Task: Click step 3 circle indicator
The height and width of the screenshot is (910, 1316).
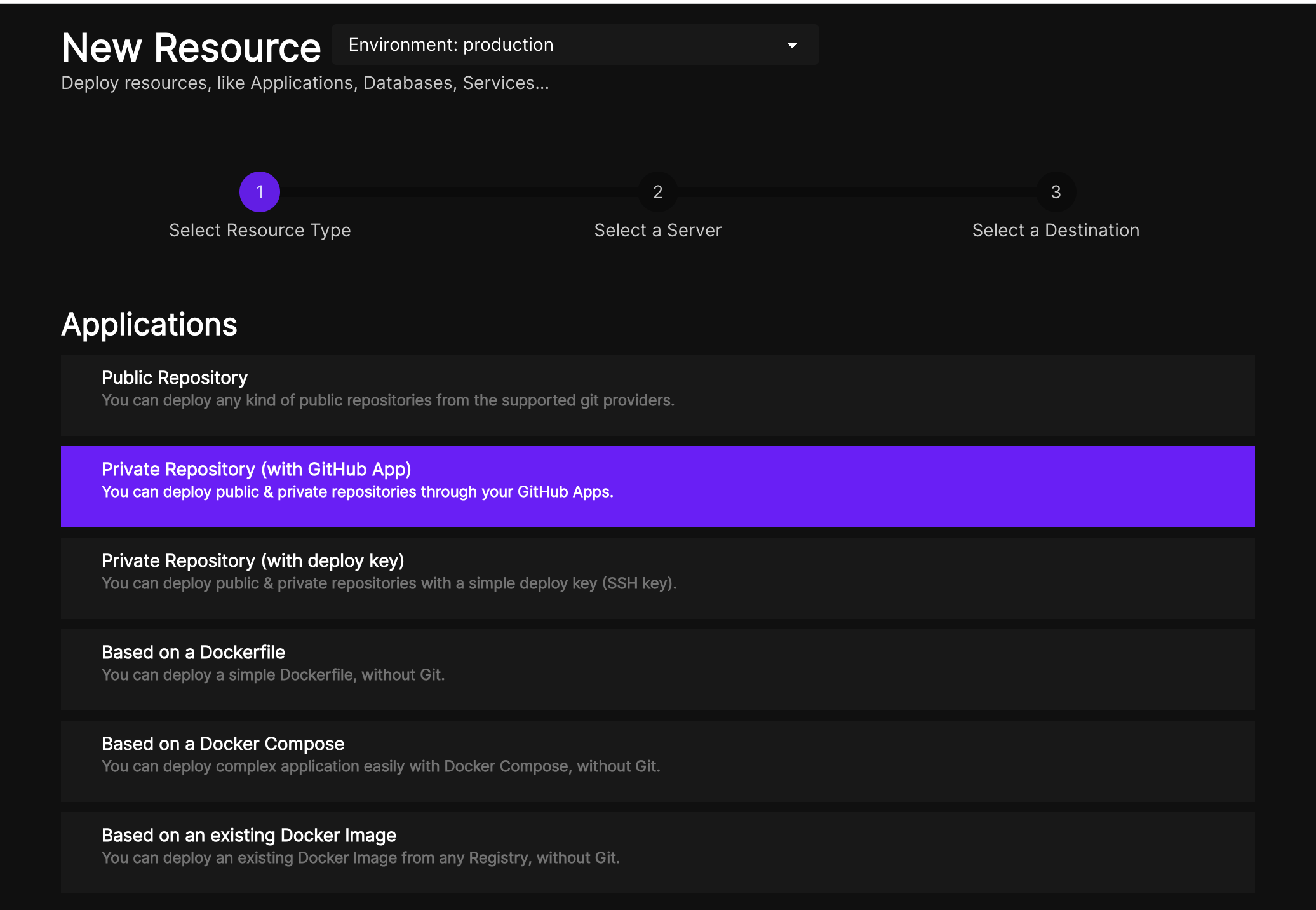Action: click(x=1056, y=192)
